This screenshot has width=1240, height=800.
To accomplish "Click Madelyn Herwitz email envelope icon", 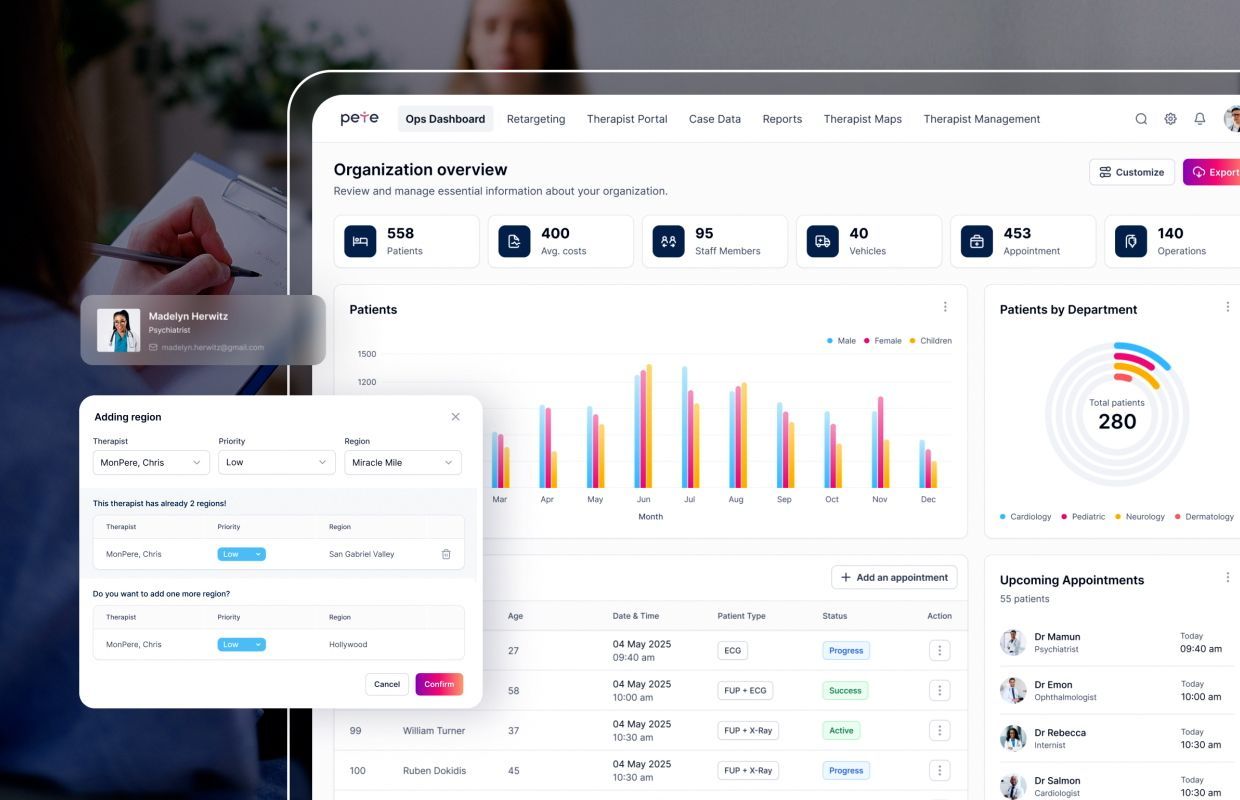I will click(153, 347).
